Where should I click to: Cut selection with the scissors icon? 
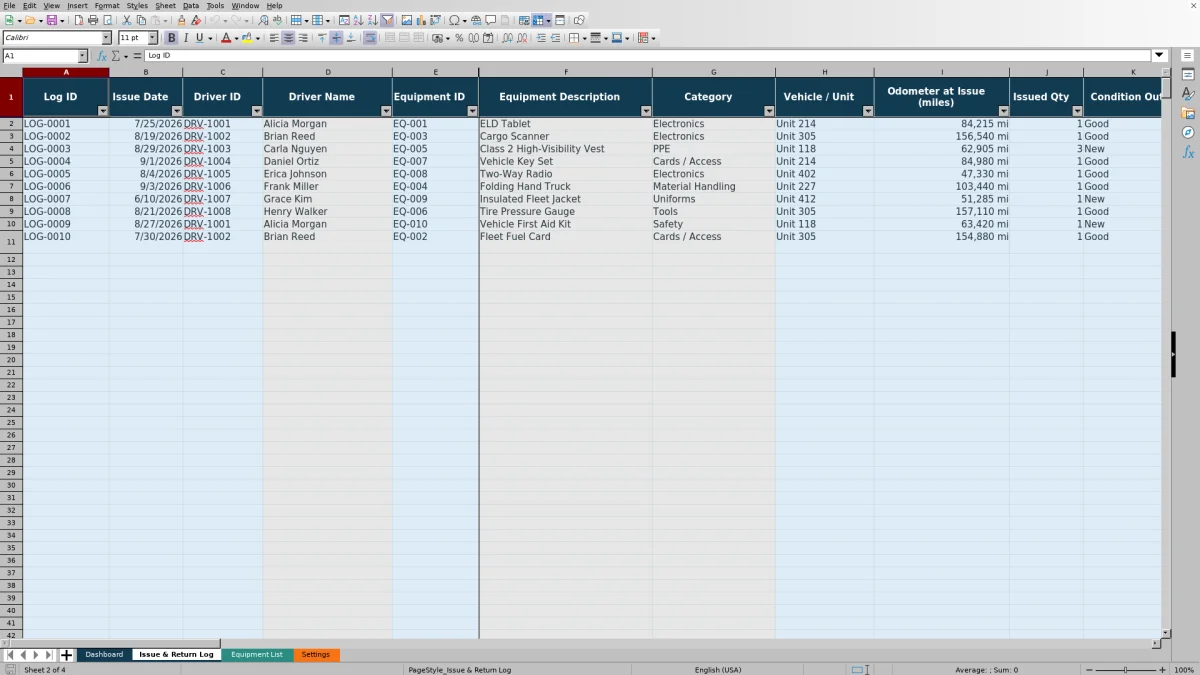(127, 20)
